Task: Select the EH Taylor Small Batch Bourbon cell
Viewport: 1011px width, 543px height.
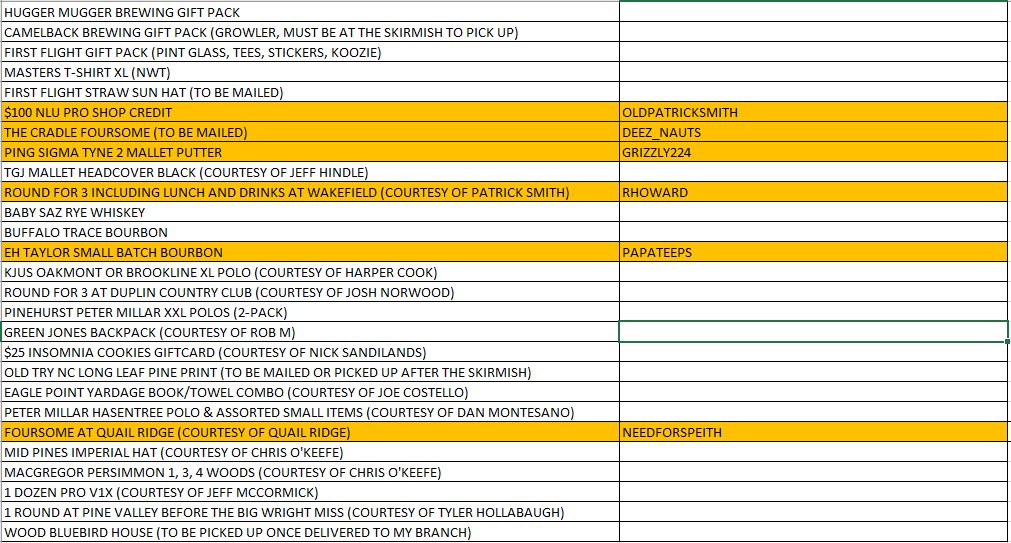Action: [310, 253]
